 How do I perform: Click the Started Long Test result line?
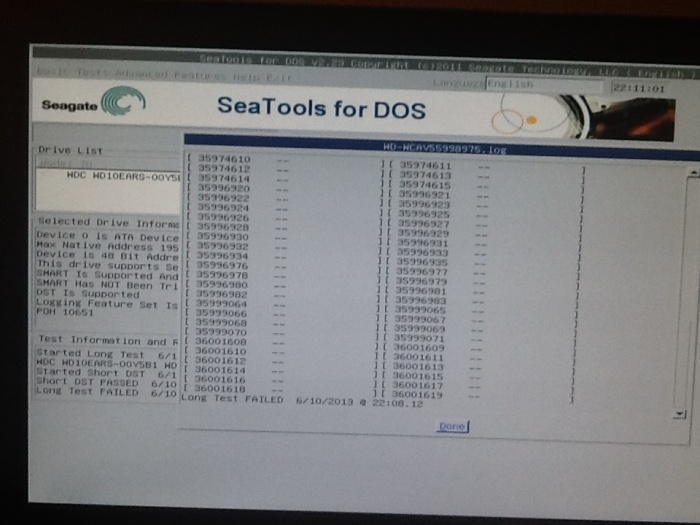[107, 354]
